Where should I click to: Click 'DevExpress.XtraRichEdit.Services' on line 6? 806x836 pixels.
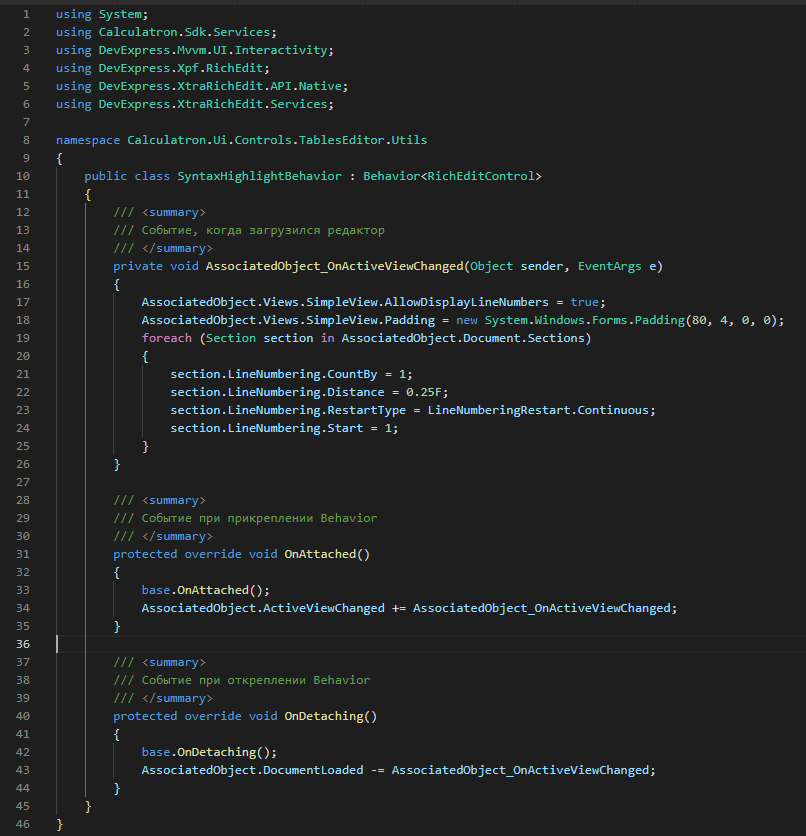(213, 104)
